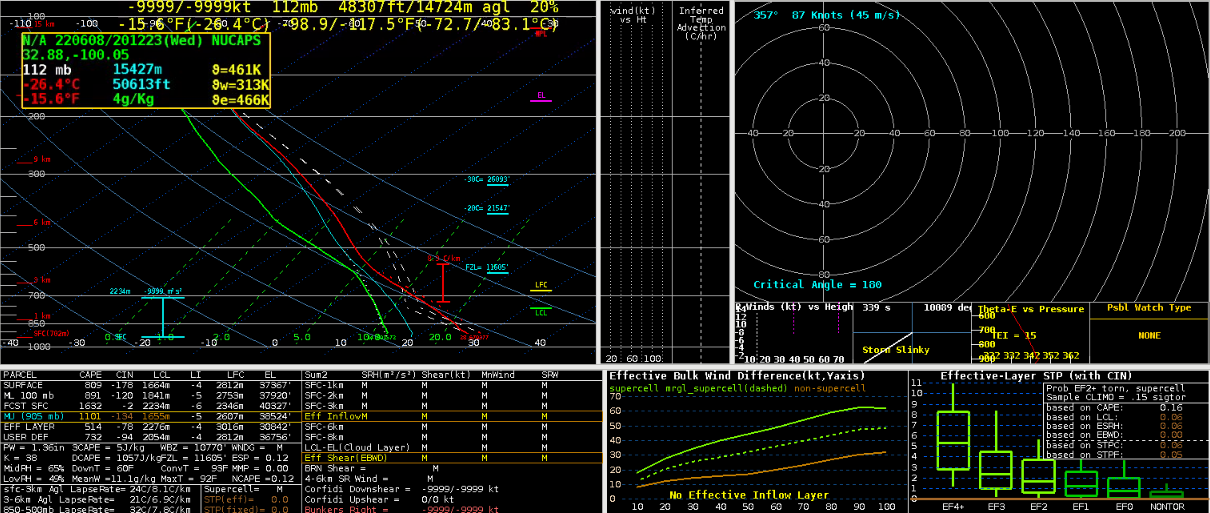Click the Supercell = M index
This screenshot has width=1210, height=513.
tap(241, 488)
